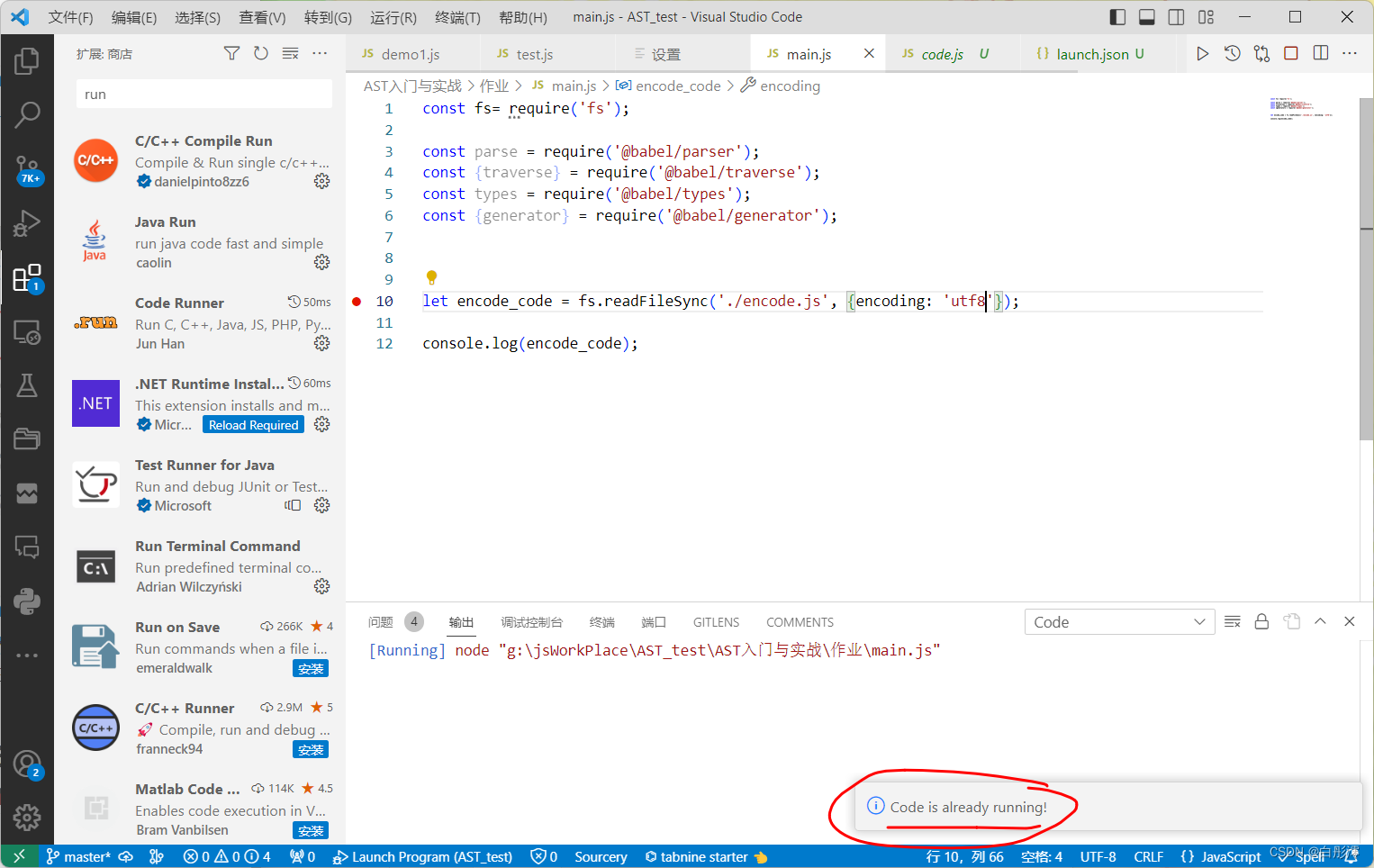Open manage gear for Code Runner extension

point(321,344)
